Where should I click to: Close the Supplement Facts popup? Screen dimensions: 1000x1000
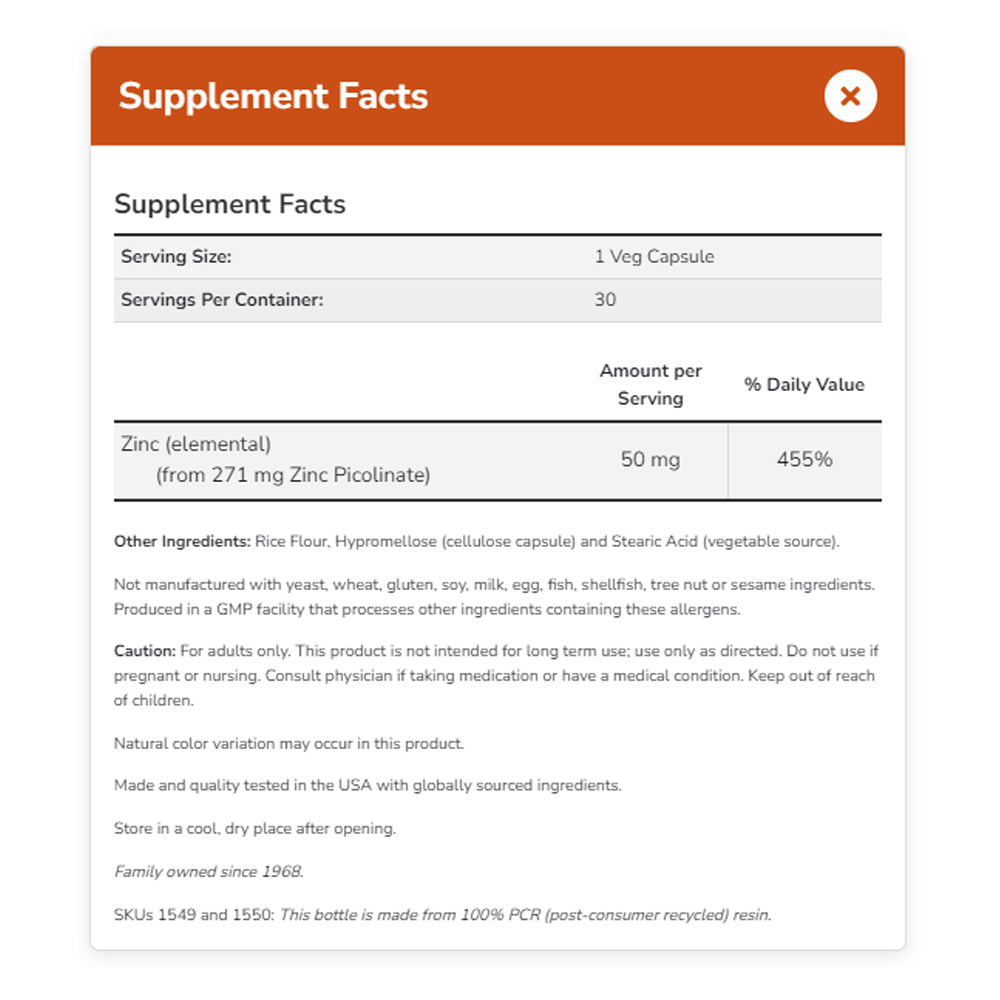pos(850,96)
